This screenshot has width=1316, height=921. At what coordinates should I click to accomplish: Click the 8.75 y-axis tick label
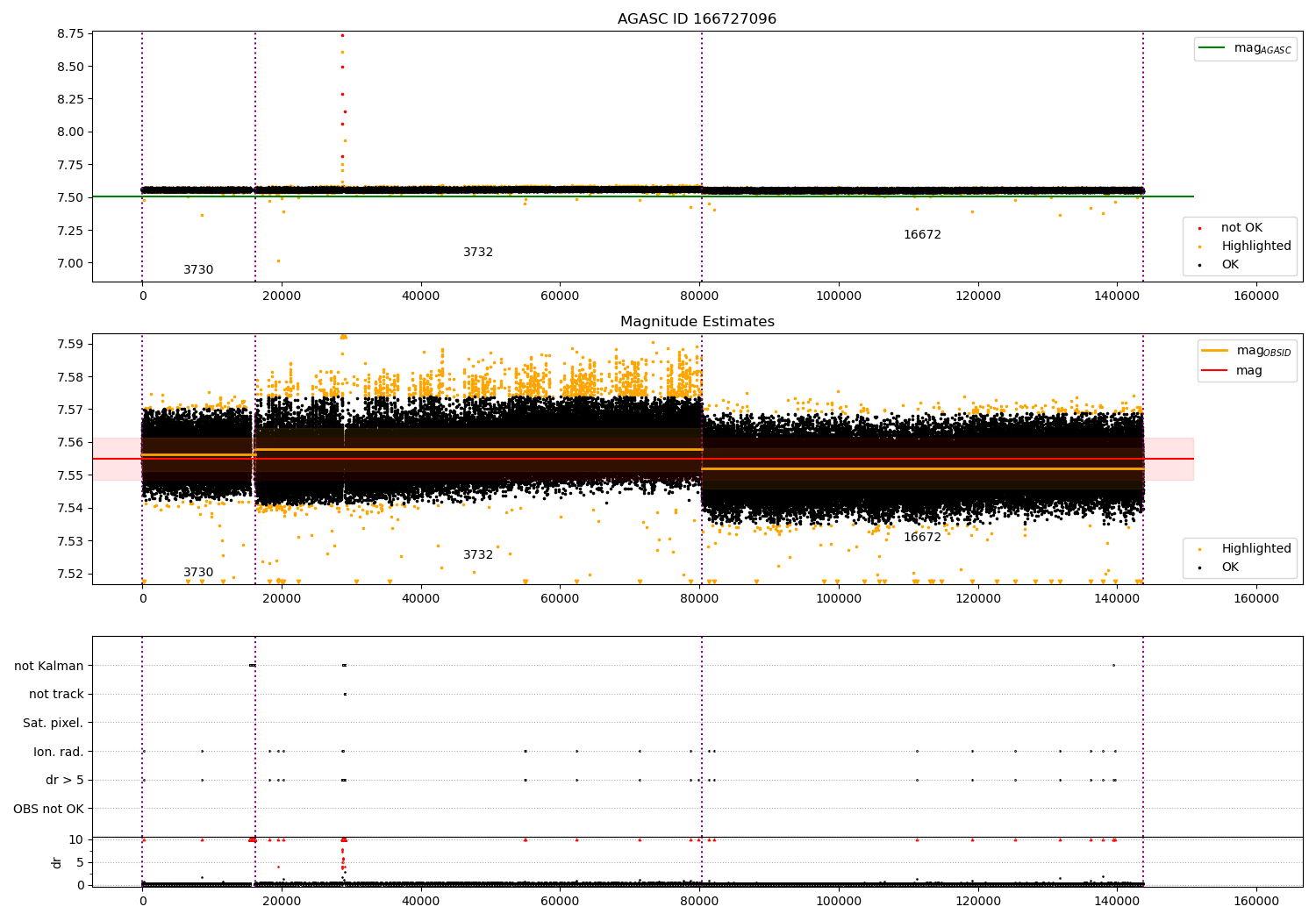click(69, 34)
